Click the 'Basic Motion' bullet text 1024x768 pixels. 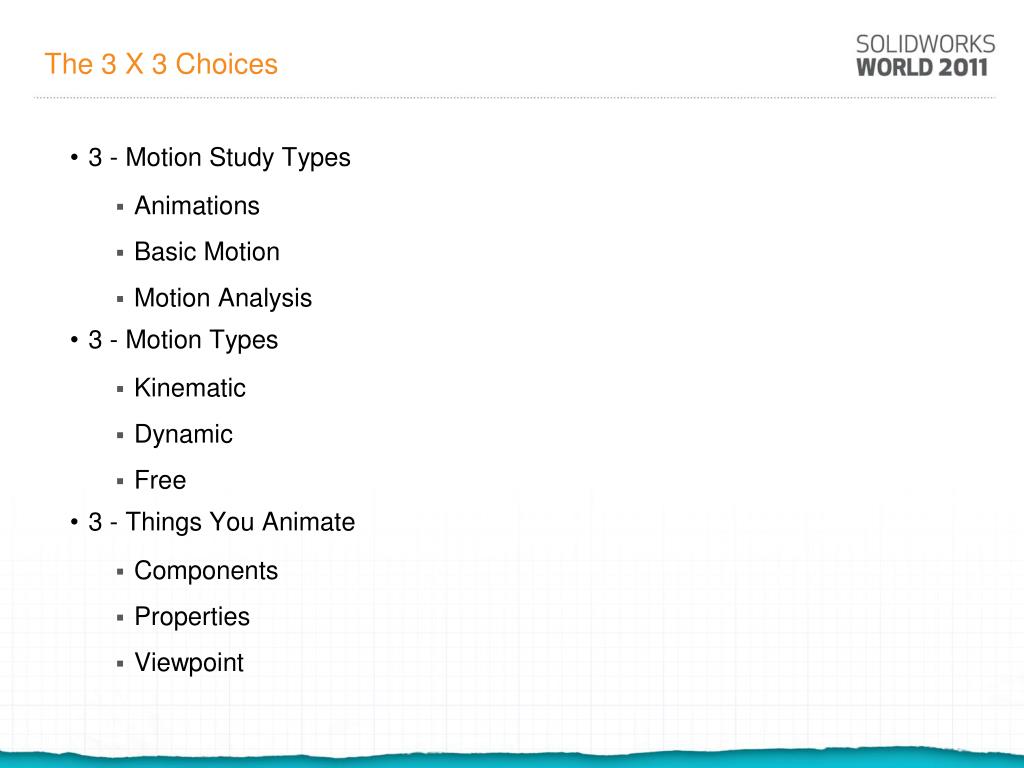tap(207, 252)
